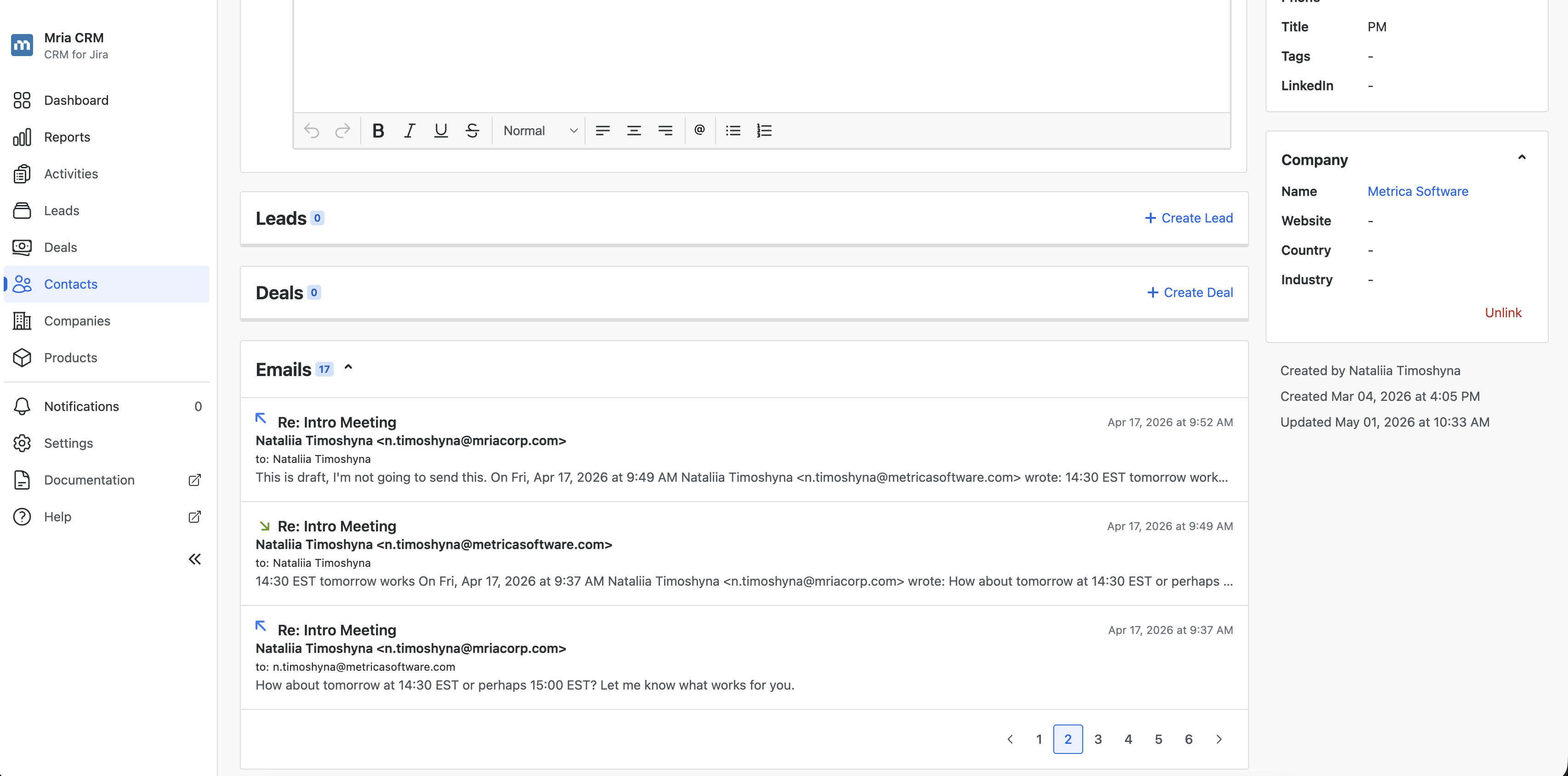Collapse the Company panel
Image resolution: width=1568 pixels, height=776 pixels.
pyautogui.click(x=1522, y=157)
